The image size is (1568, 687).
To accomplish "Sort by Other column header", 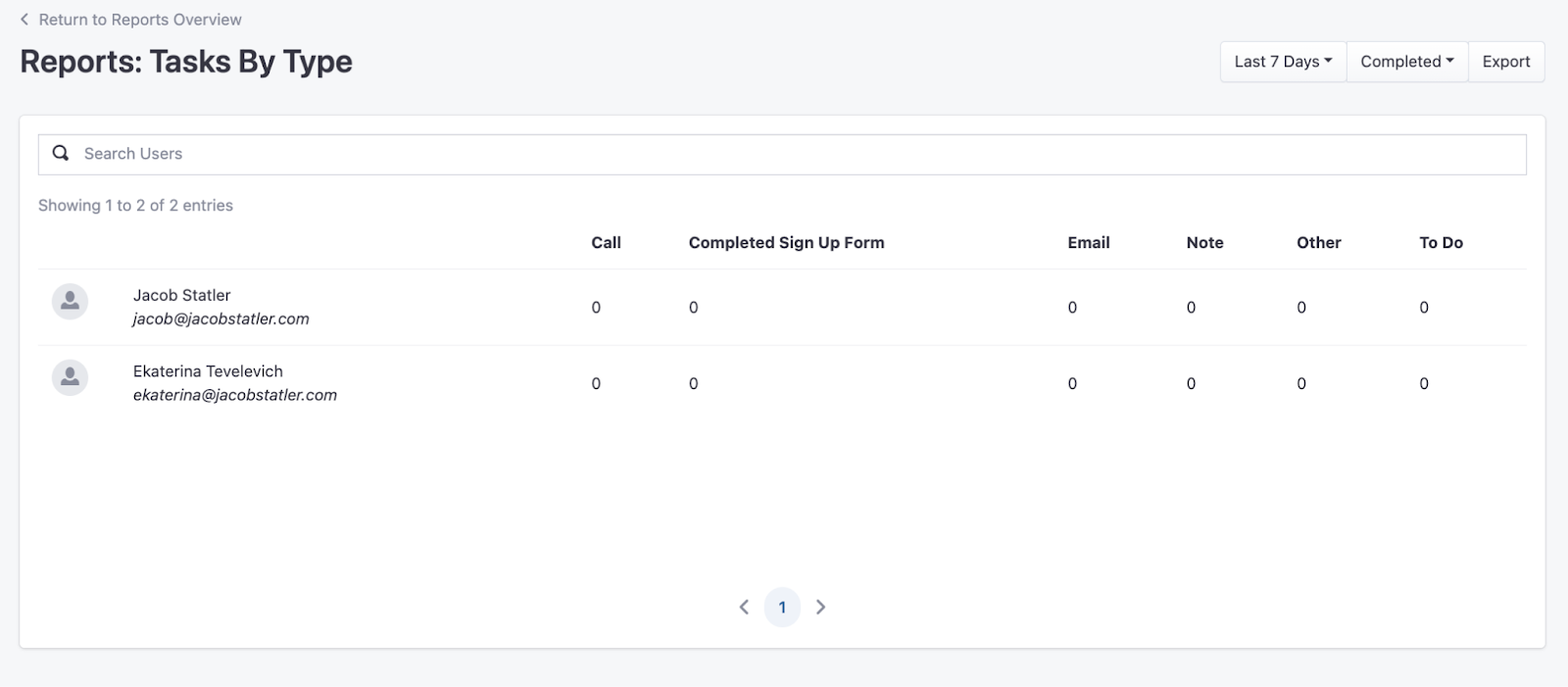I will 1318,243.
